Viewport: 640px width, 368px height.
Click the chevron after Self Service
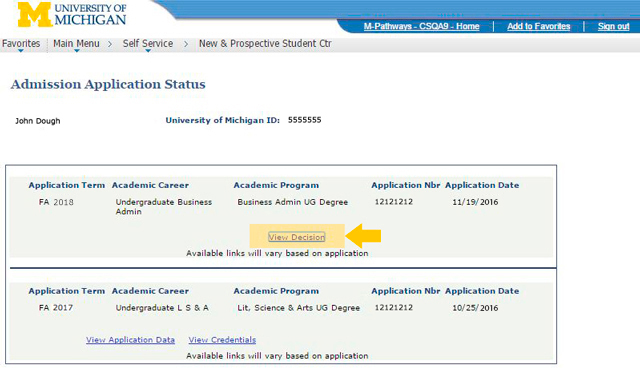tap(186, 44)
